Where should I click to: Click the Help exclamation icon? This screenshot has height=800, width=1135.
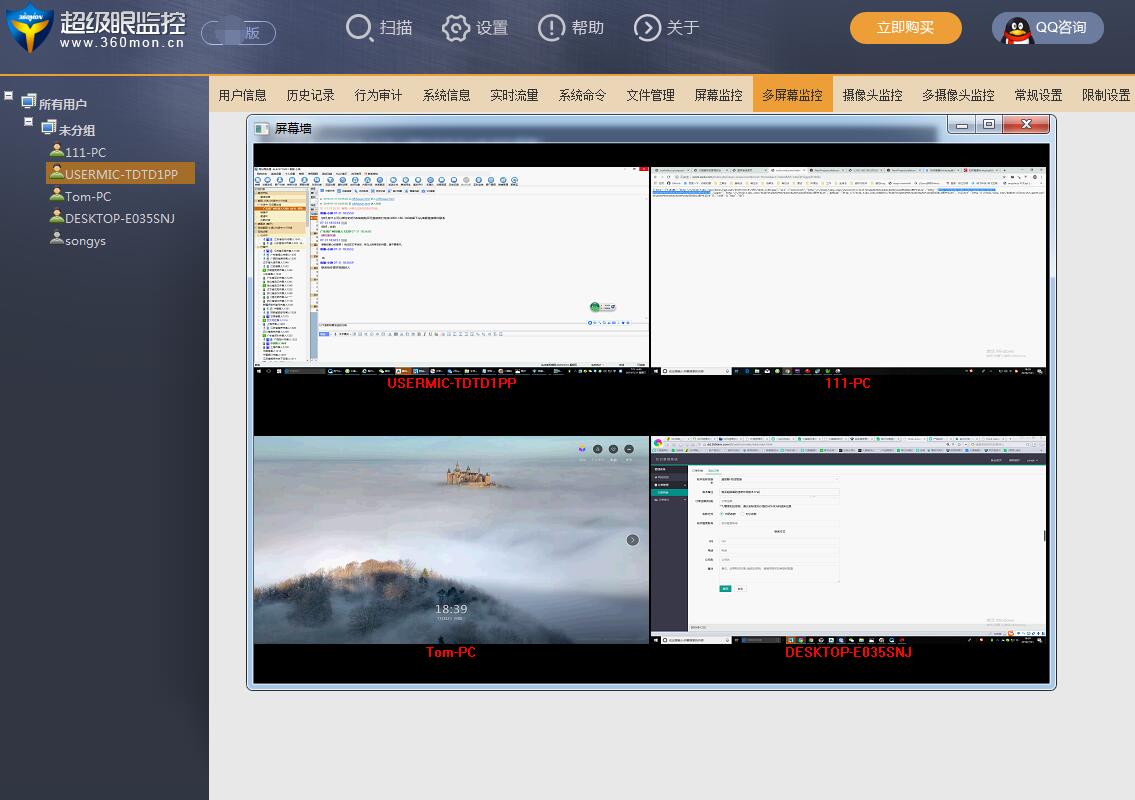(551, 28)
